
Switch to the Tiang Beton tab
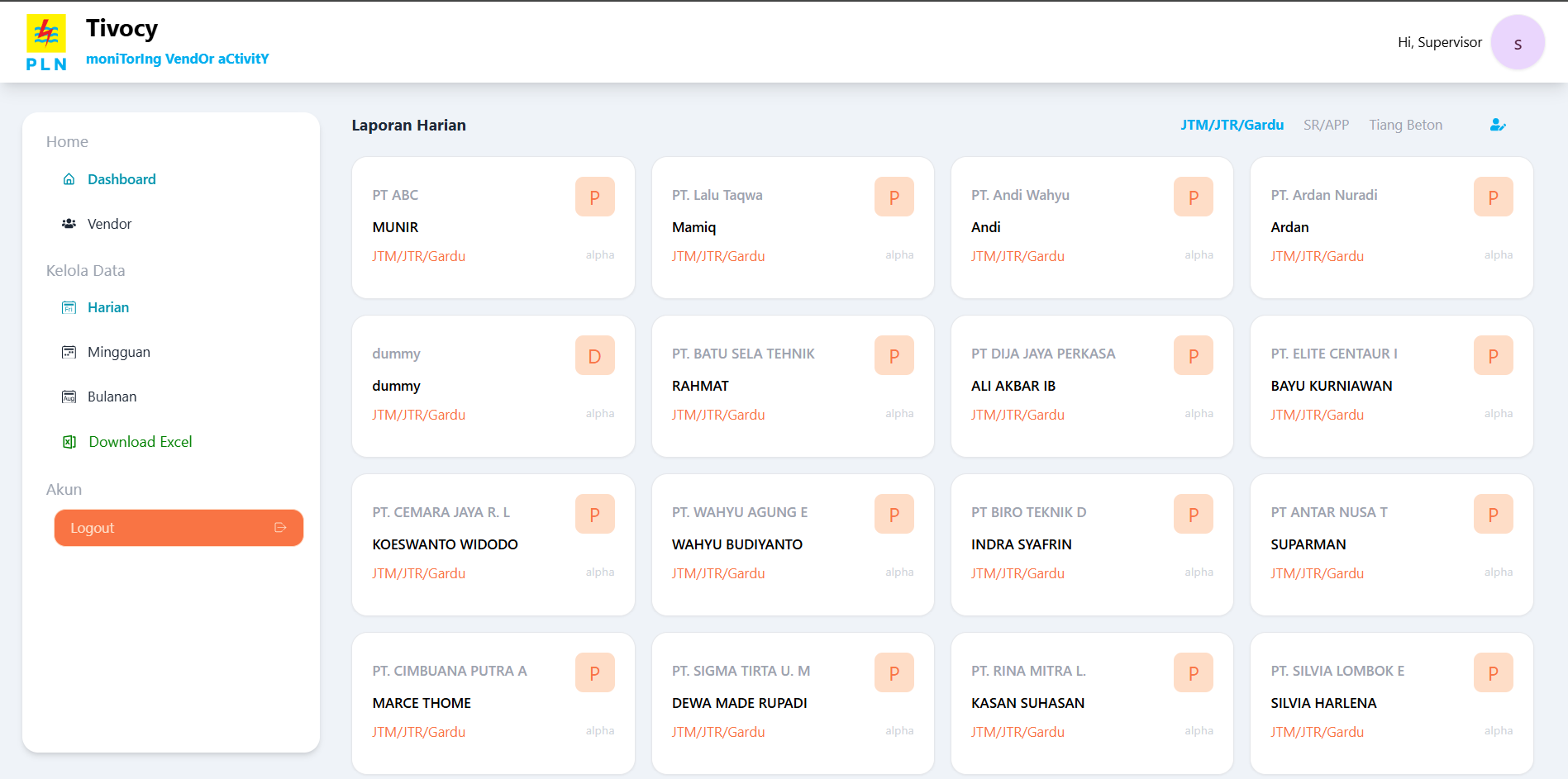[x=1405, y=125]
